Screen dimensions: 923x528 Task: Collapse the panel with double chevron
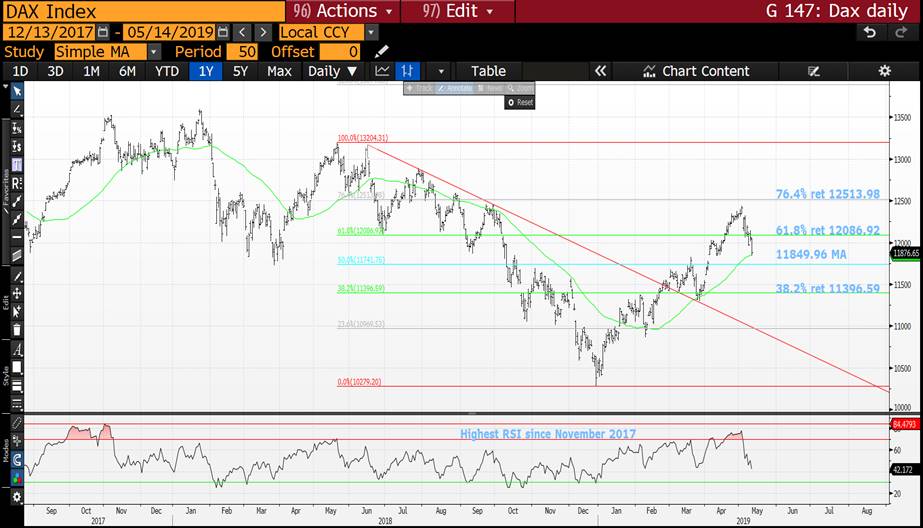click(600, 71)
